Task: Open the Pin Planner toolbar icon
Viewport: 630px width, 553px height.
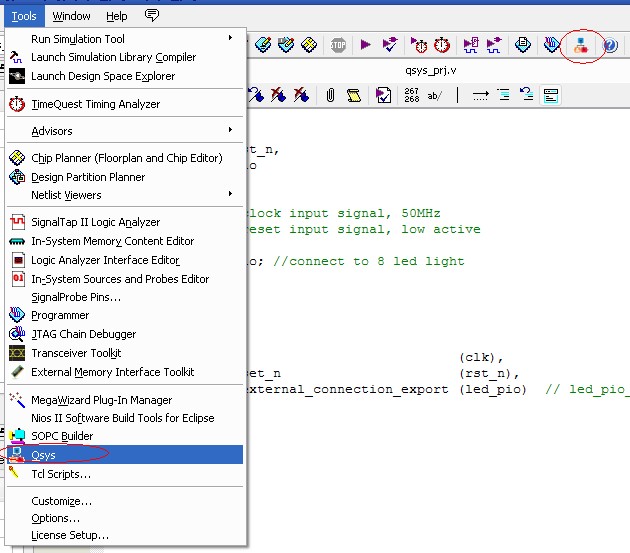Action: coord(286,45)
